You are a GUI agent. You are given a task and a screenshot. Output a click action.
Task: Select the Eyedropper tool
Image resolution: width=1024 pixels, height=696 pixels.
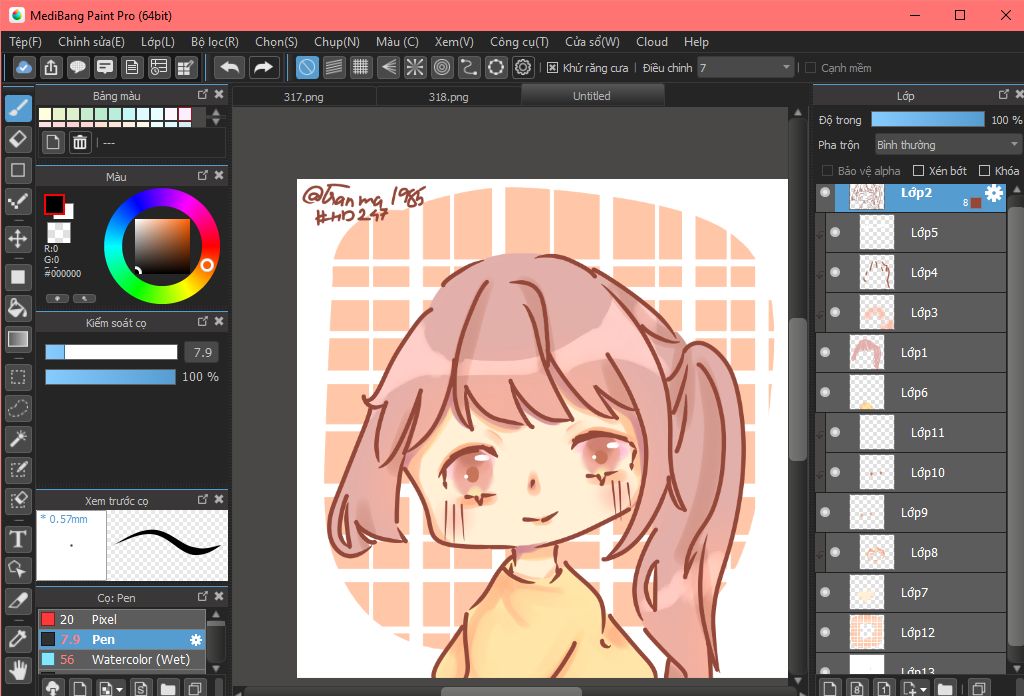[18, 638]
